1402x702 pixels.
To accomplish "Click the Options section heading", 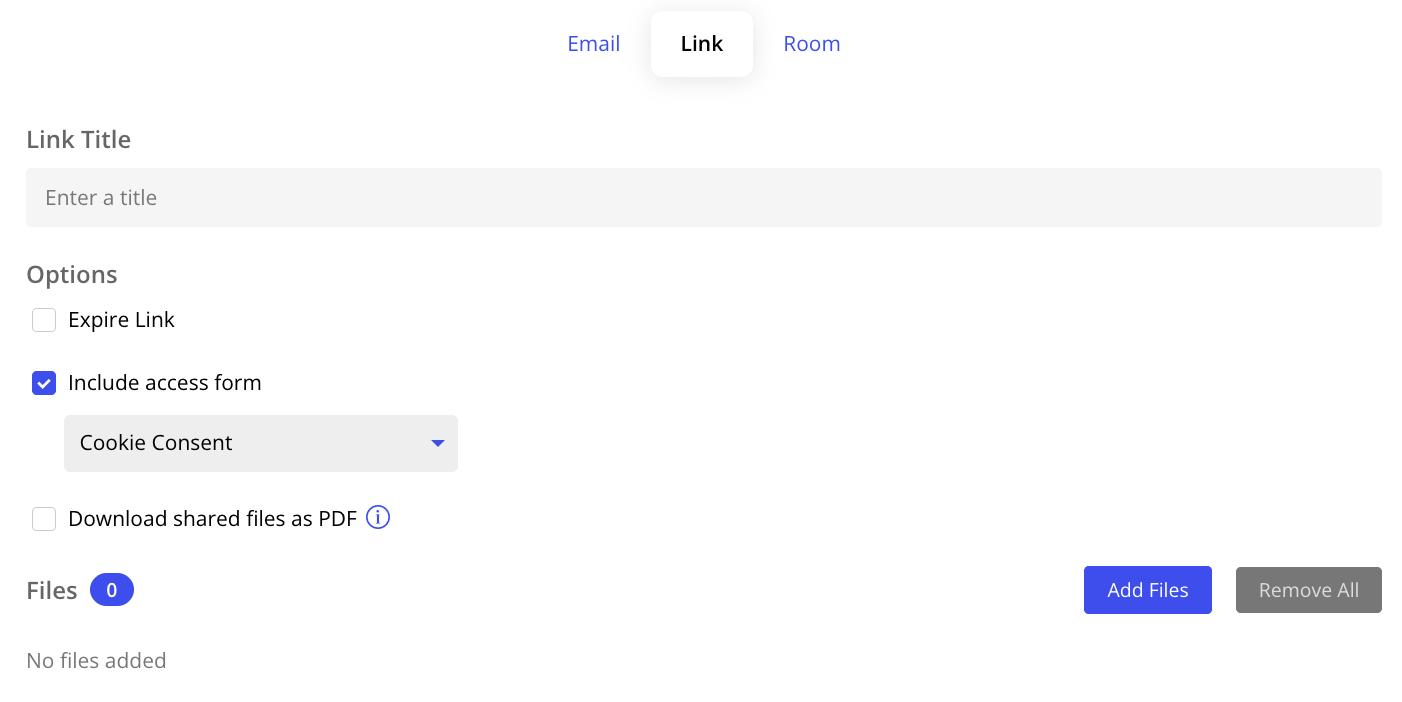I will [x=71, y=274].
